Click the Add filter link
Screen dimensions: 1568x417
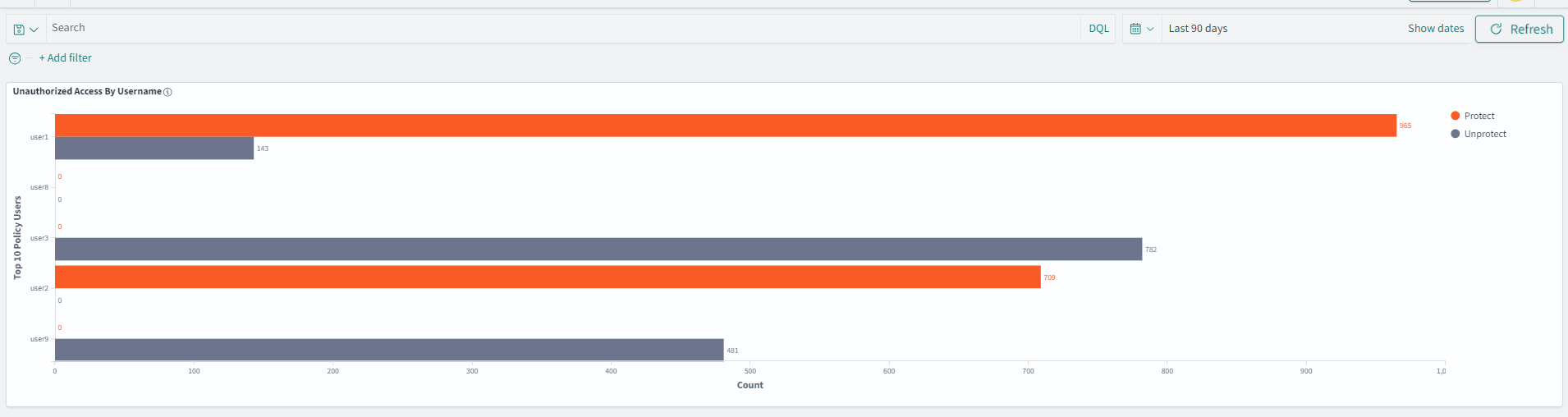pos(66,58)
